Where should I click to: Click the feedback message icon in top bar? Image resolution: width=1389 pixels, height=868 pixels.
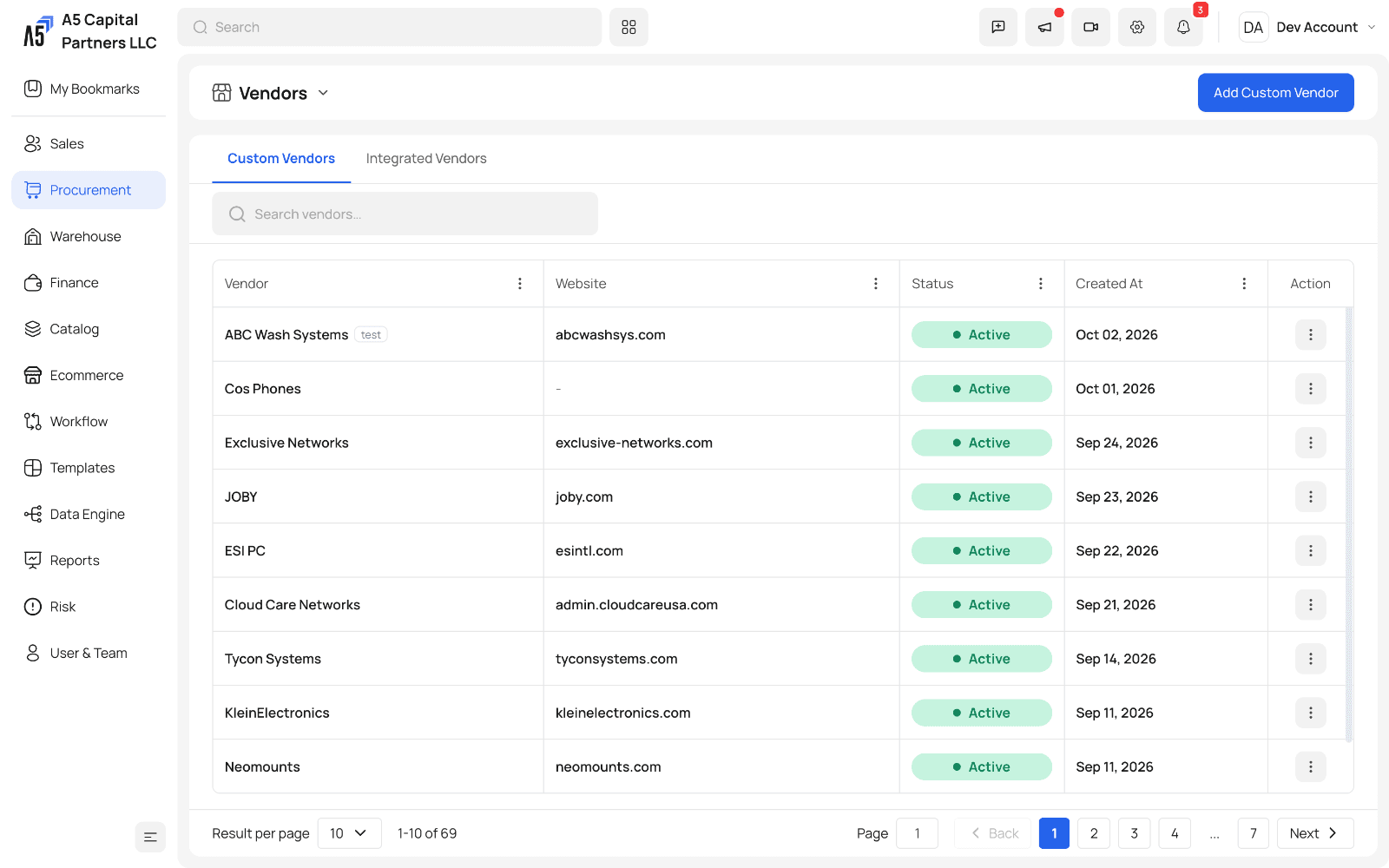(998, 27)
